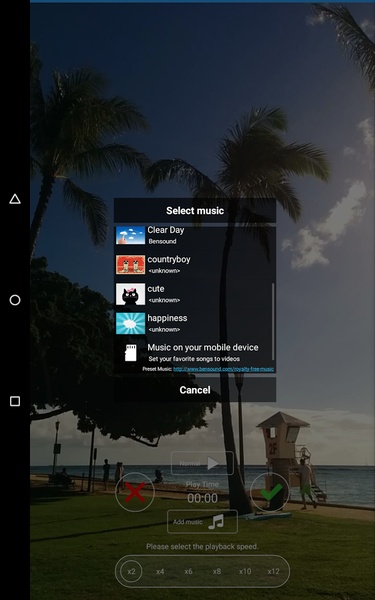This screenshot has height=600, width=375.
Task: Select the Clear Day song title
Action: [166, 230]
